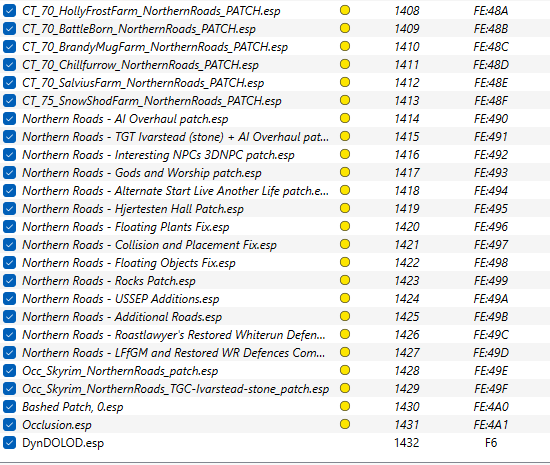
Task: Disable the DynDOLOD.esp checkbox
Action: [9, 443]
